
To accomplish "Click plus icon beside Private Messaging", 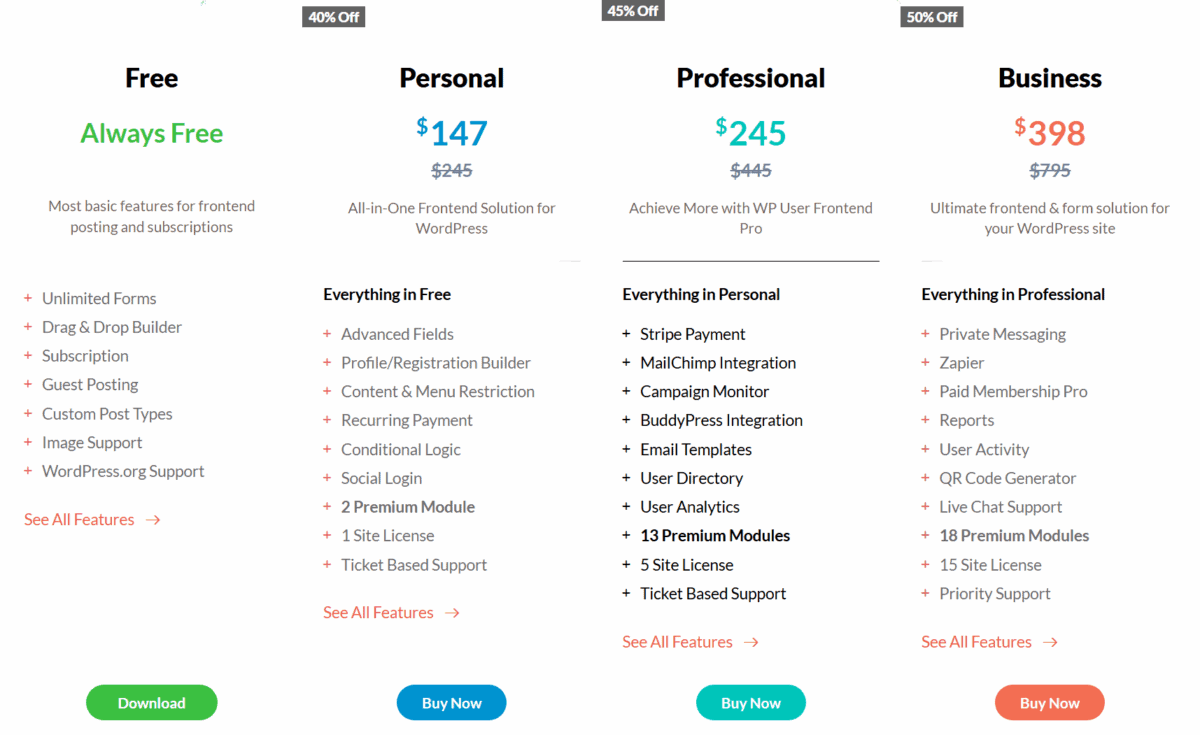I will (925, 334).
